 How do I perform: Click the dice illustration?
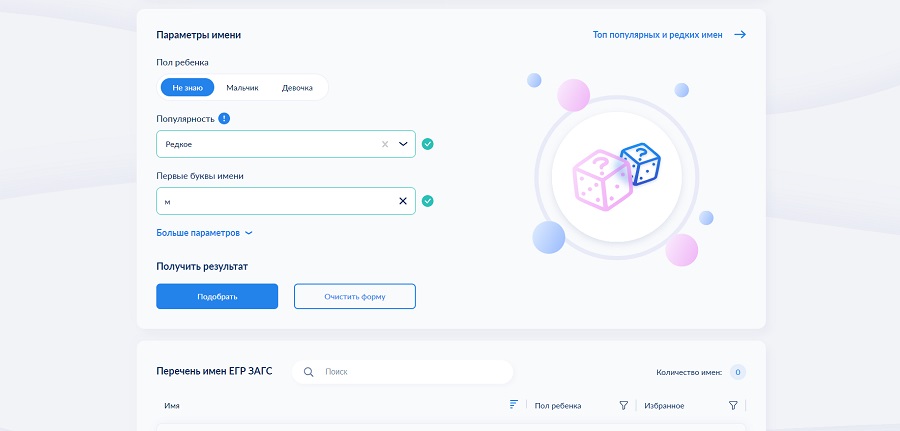[616, 177]
